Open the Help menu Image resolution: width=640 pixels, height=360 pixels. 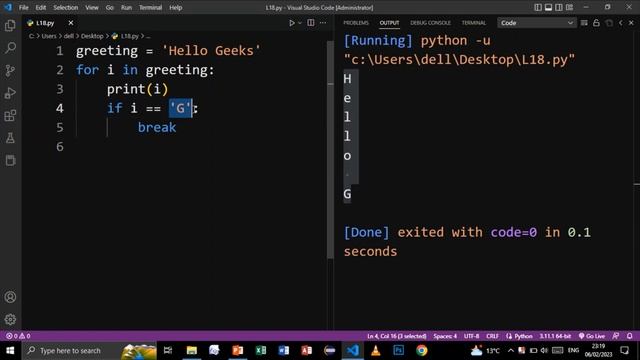tap(176, 7)
